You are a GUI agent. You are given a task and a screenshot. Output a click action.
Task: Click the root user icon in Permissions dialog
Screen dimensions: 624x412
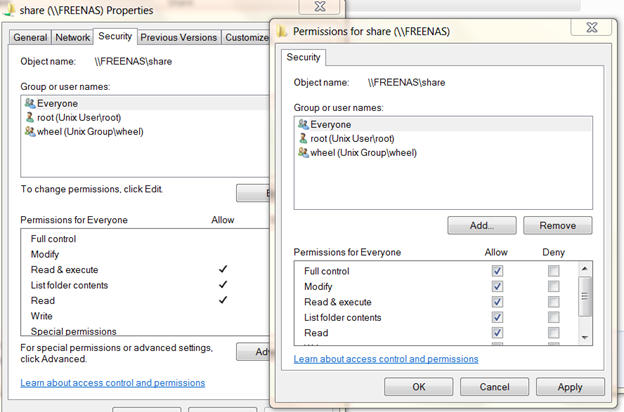click(303, 138)
